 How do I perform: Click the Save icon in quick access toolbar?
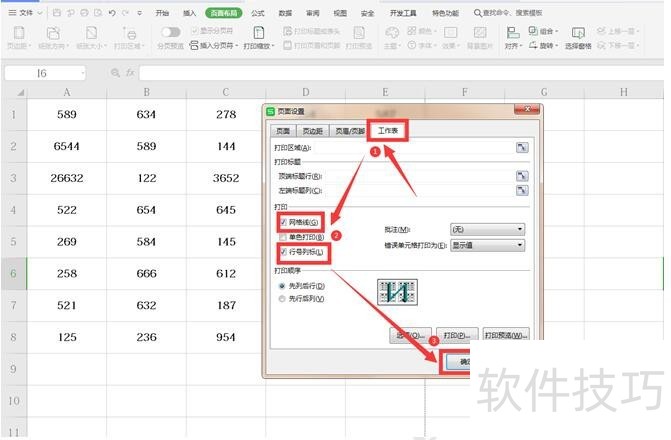coord(56,13)
